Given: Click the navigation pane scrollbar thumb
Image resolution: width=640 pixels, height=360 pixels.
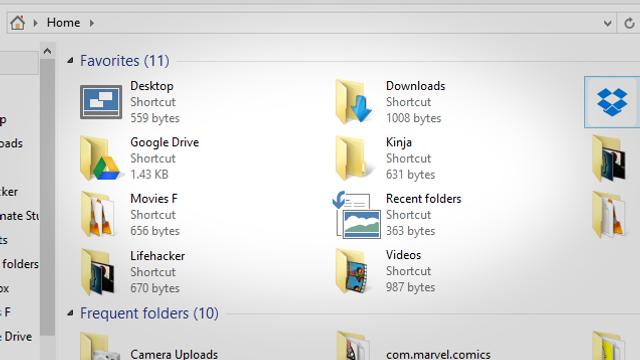Looking at the screenshot, I should (47, 197).
